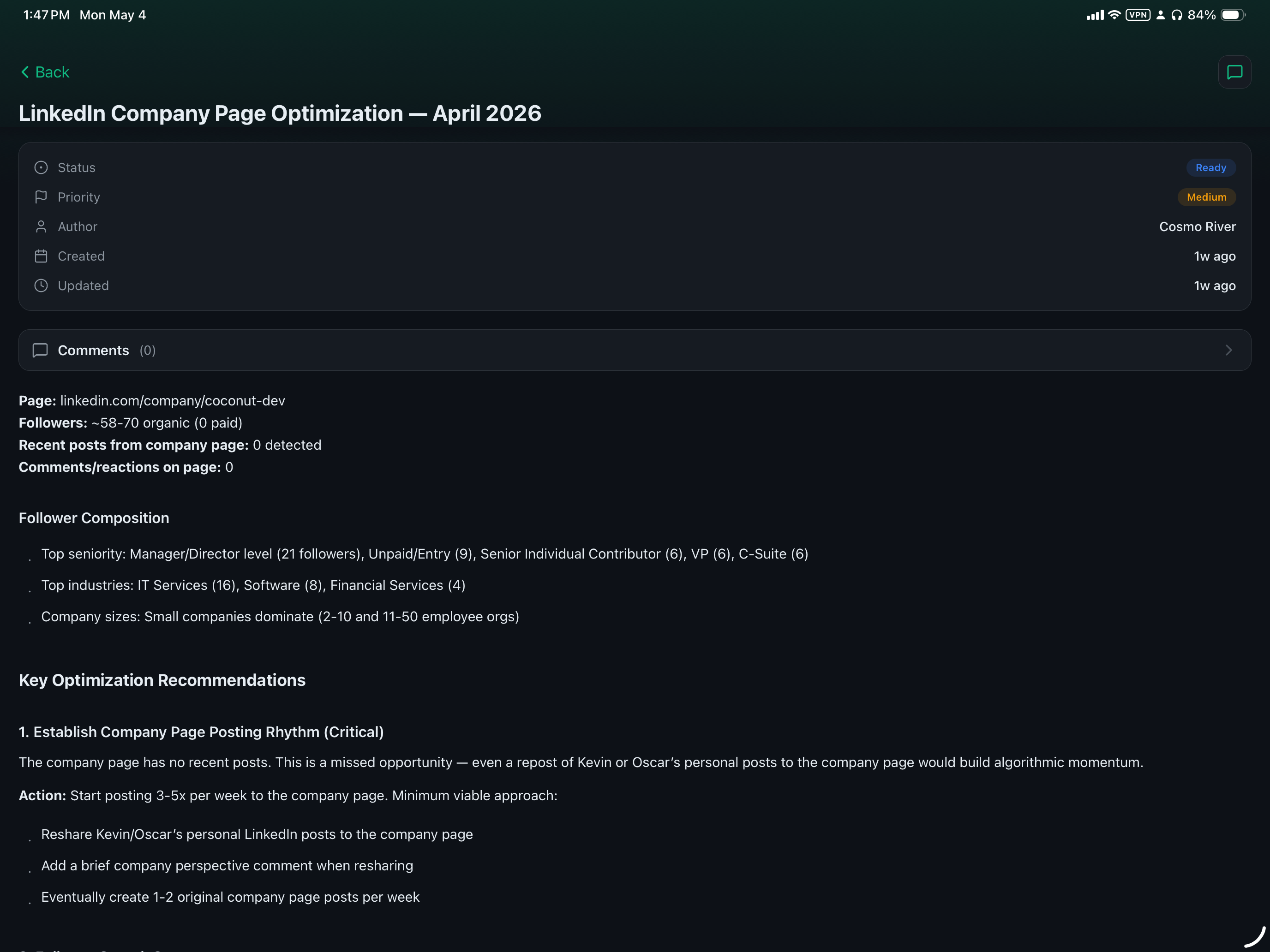Click the Priority label
The image size is (1270, 952).
click(78, 197)
